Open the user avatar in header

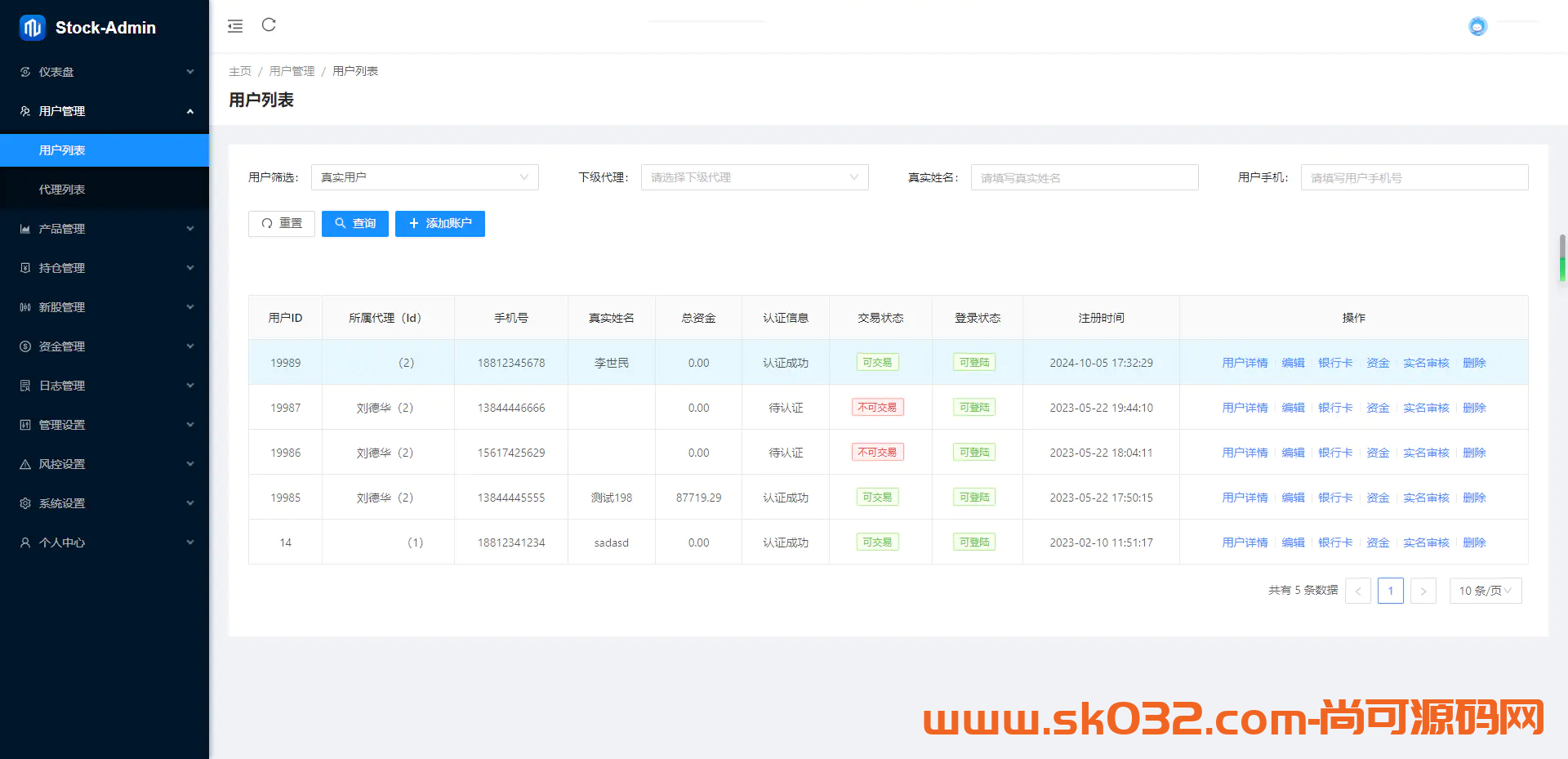point(1477,26)
